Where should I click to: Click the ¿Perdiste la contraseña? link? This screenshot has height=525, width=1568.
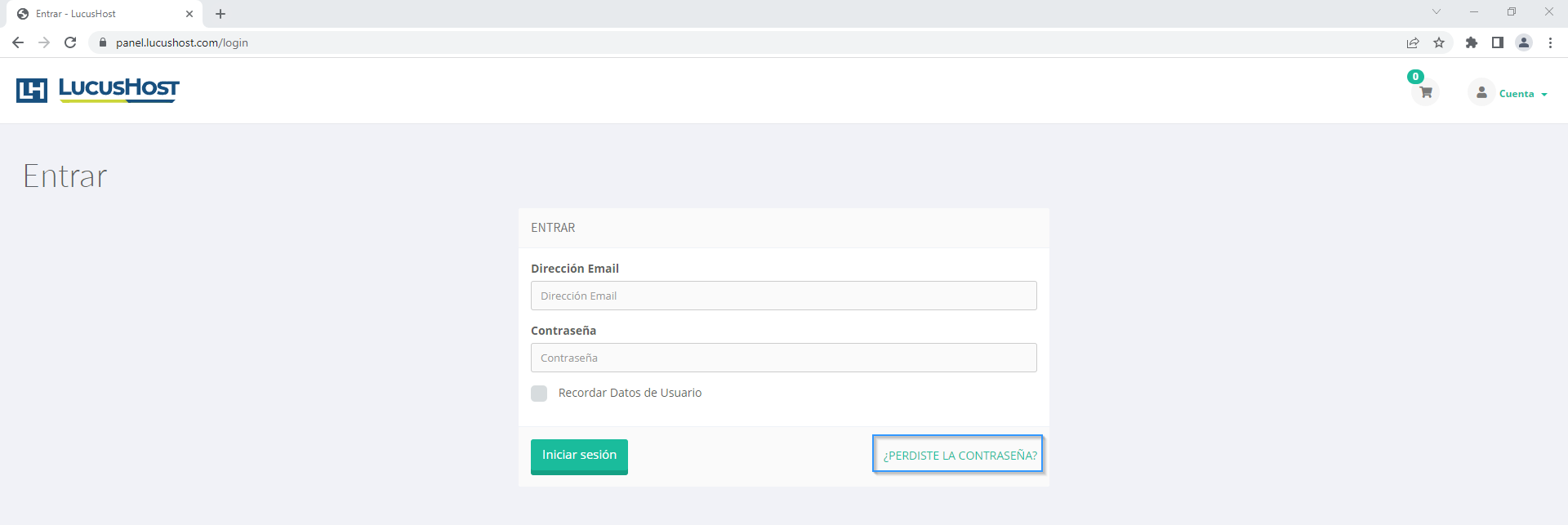[x=960, y=456]
